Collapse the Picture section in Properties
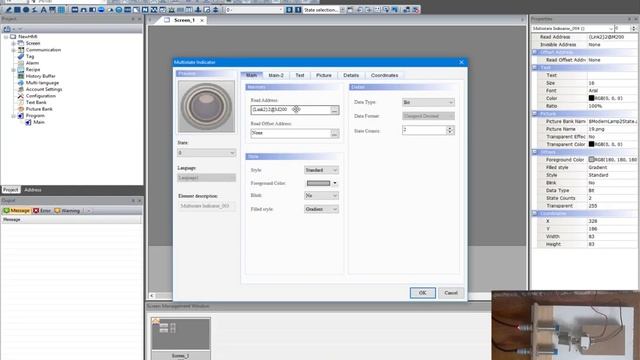The width and height of the screenshot is (640, 360). tap(535, 113)
